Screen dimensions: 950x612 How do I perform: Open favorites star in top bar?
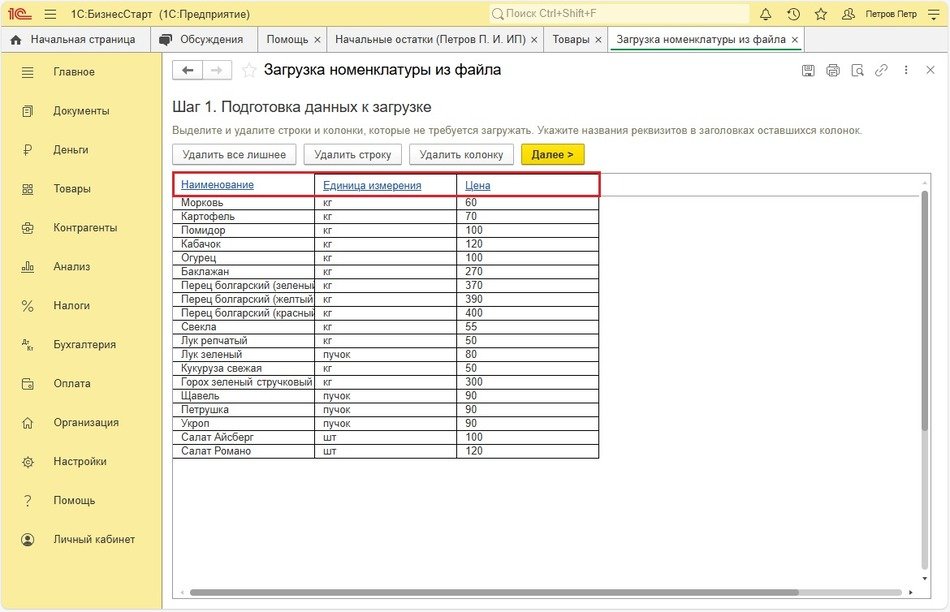point(821,14)
